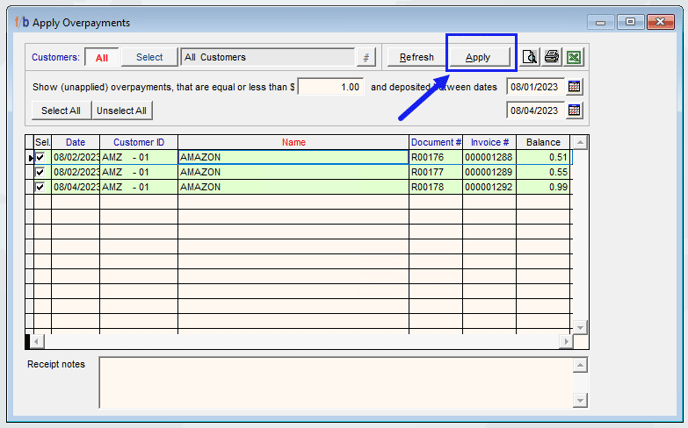Choose the All customers option
Image resolution: width=688 pixels, height=428 pixels.
(101, 57)
